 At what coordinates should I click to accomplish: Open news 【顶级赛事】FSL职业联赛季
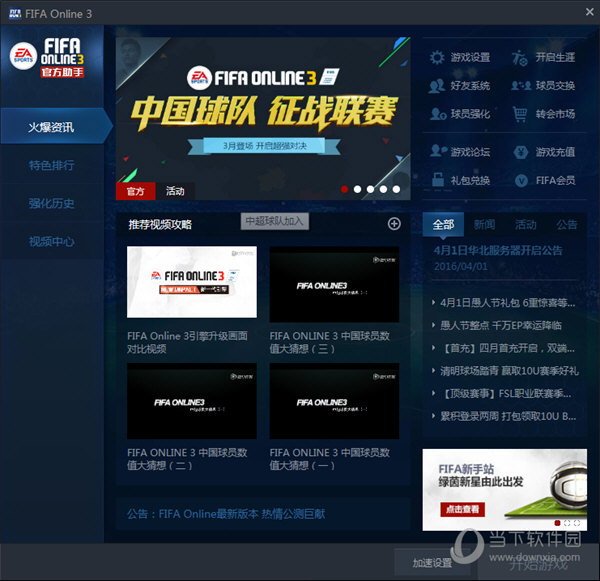pyautogui.click(x=506, y=393)
